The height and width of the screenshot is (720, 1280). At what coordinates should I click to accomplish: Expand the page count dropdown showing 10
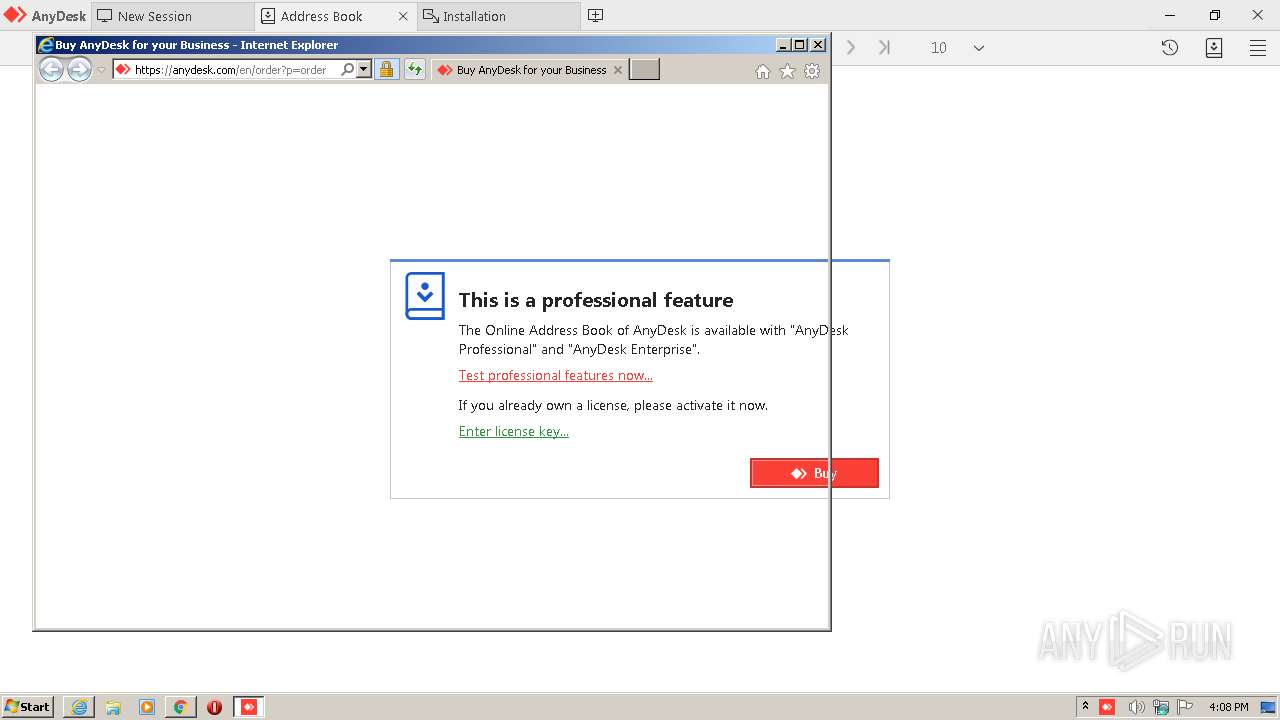coord(978,47)
